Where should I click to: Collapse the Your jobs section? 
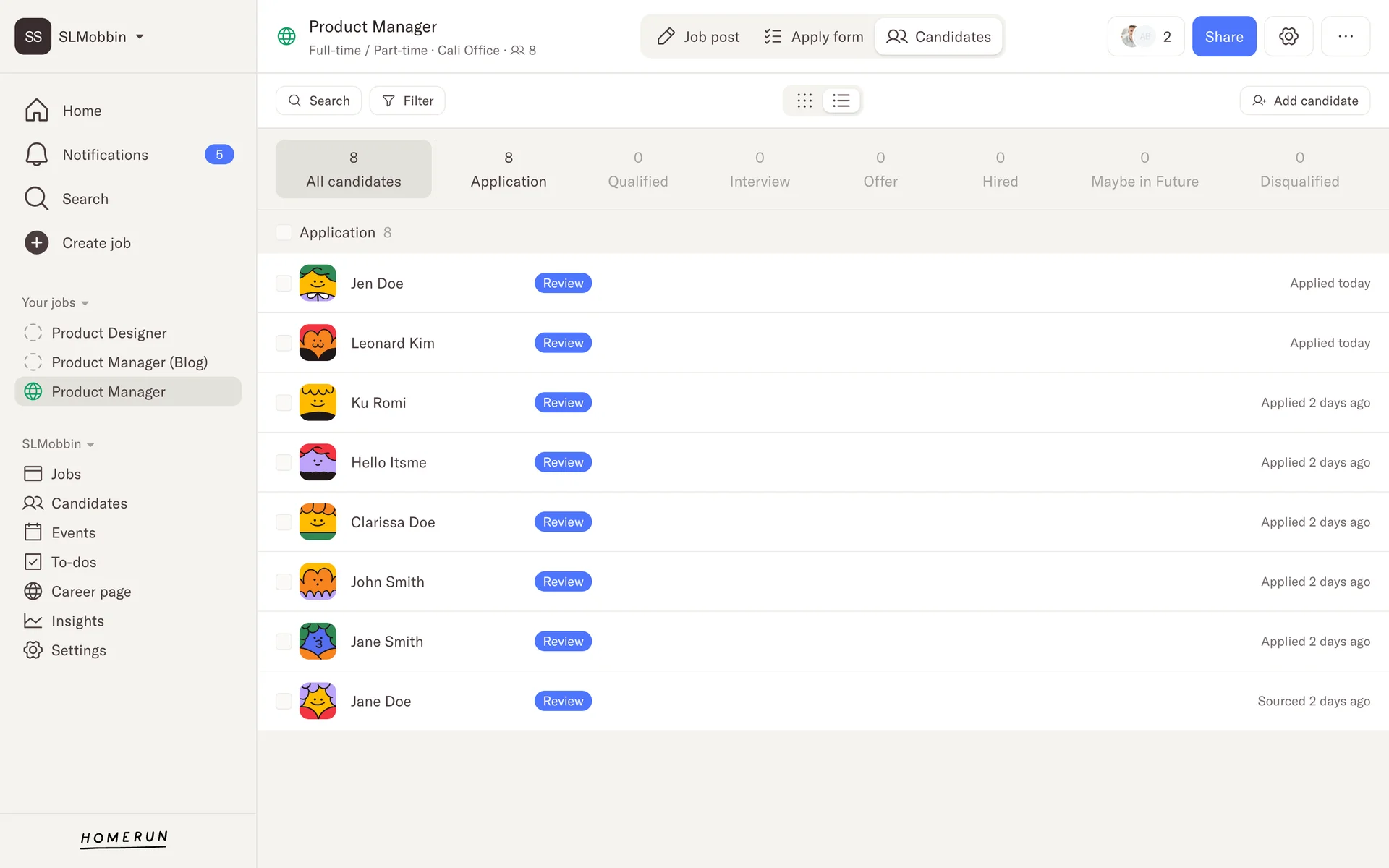click(x=85, y=303)
